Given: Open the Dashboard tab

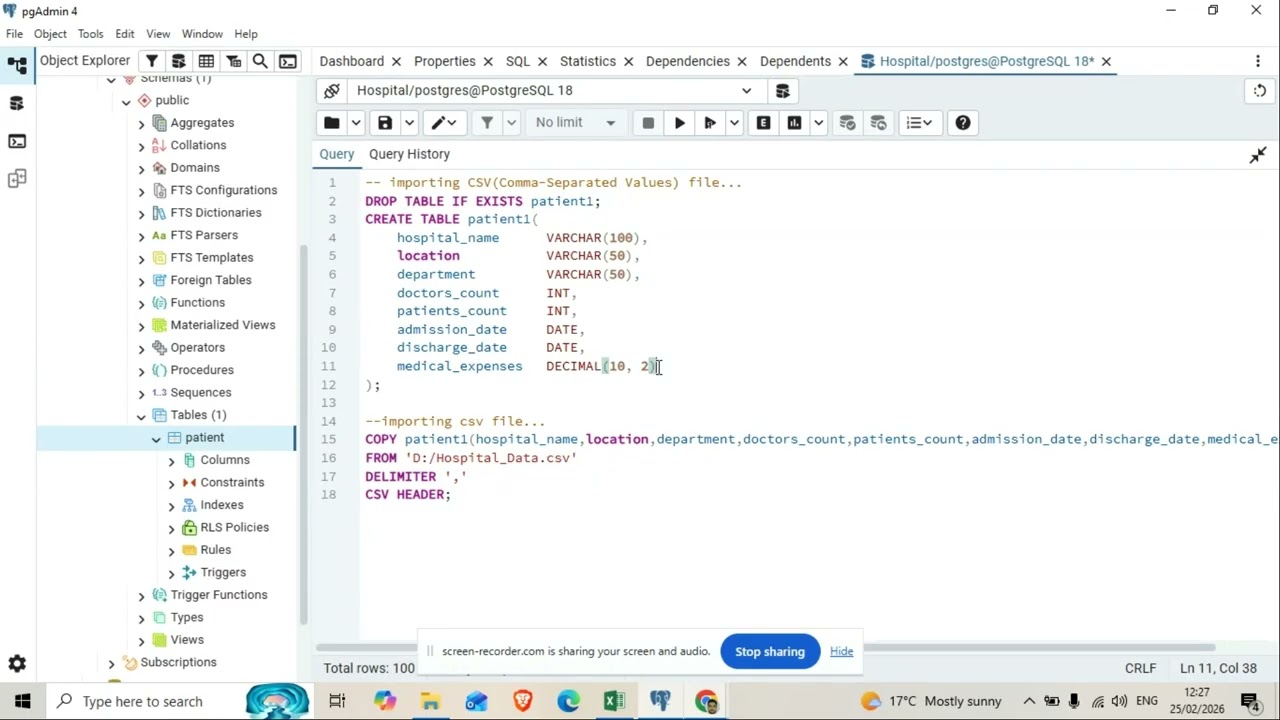Looking at the screenshot, I should [351, 61].
